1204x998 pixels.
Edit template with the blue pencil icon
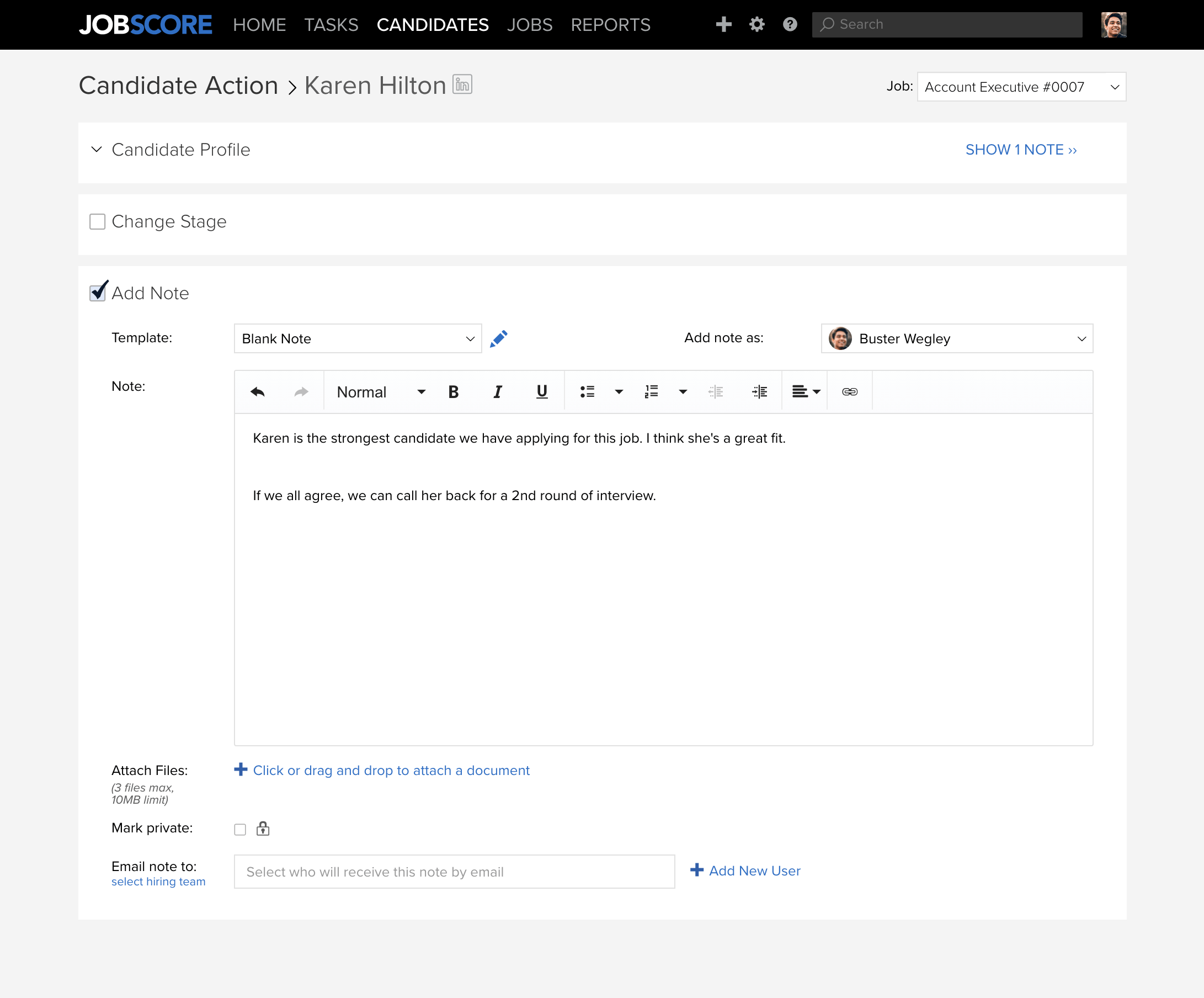(x=499, y=338)
